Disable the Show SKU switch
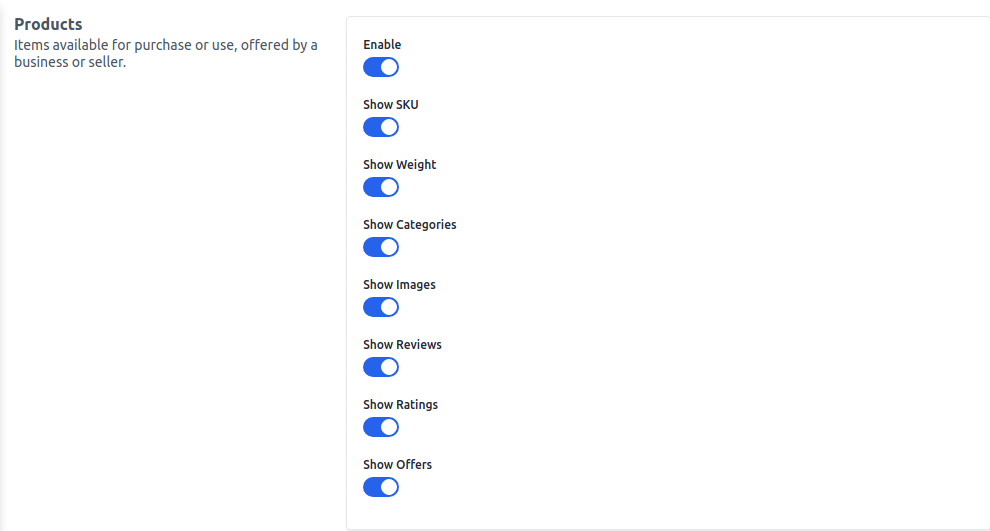The width and height of the screenshot is (990, 531). click(380, 127)
